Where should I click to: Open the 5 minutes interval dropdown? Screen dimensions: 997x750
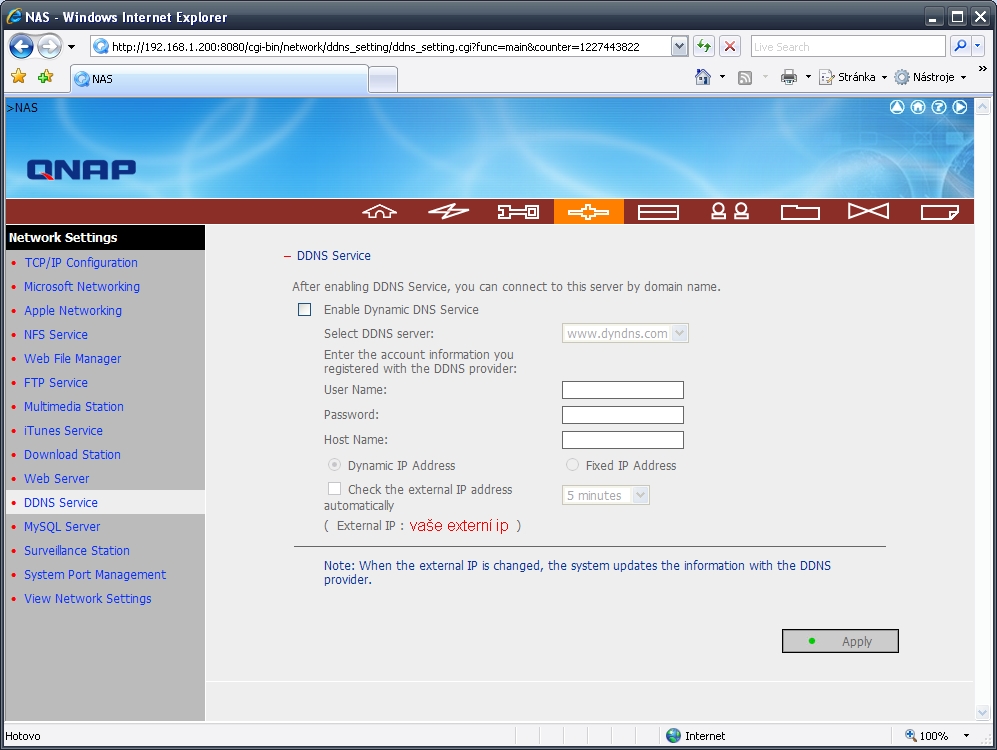point(605,495)
